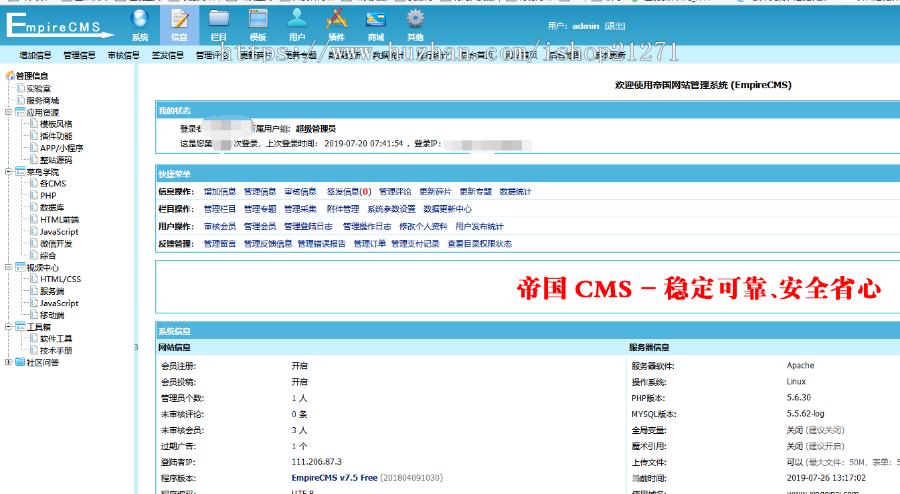Click page icon beside 插件功能
The height and width of the screenshot is (494, 900).
(34, 135)
